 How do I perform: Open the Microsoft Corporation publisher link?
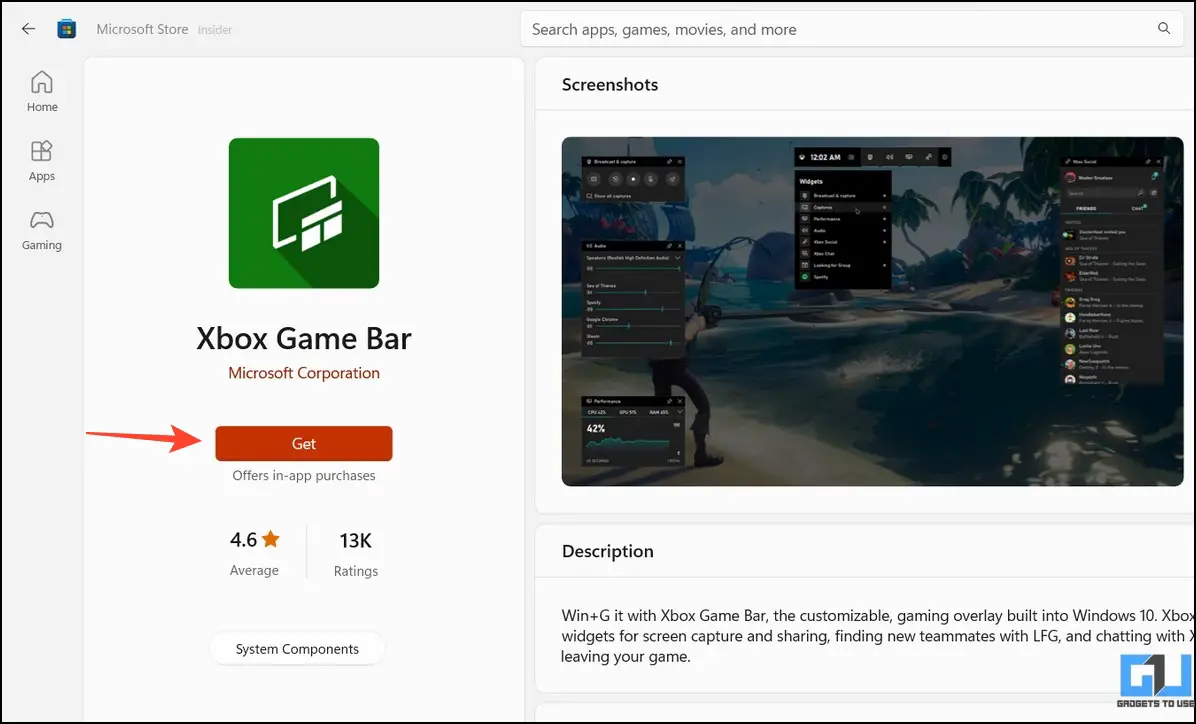[304, 373]
